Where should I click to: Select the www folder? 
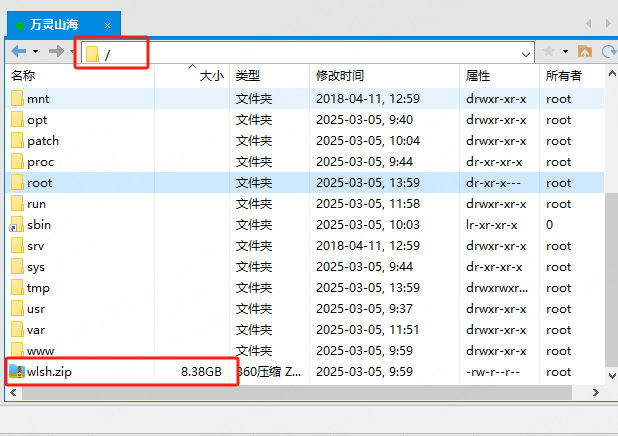pos(305,351)
